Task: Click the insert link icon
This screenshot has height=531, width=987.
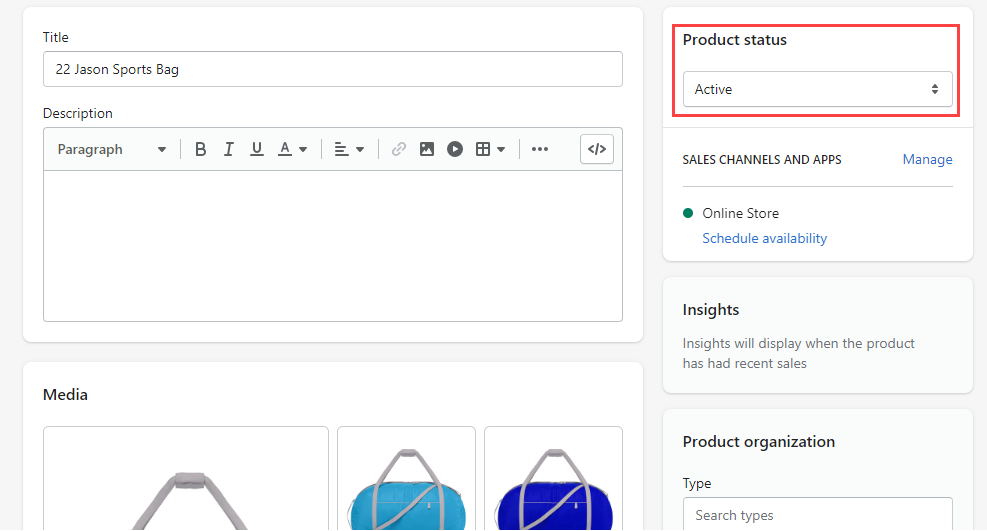Action: (399, 149)
